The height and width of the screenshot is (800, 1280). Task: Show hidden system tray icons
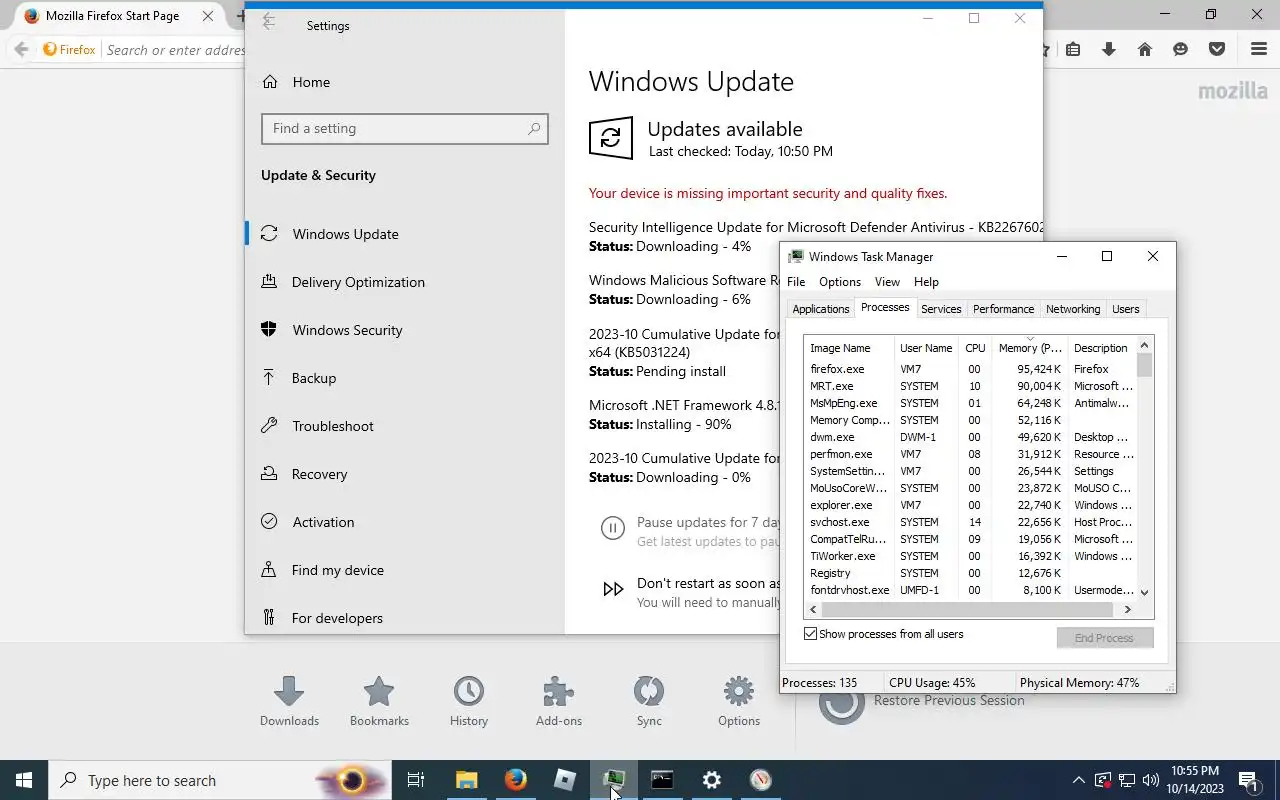point(1078,780)
